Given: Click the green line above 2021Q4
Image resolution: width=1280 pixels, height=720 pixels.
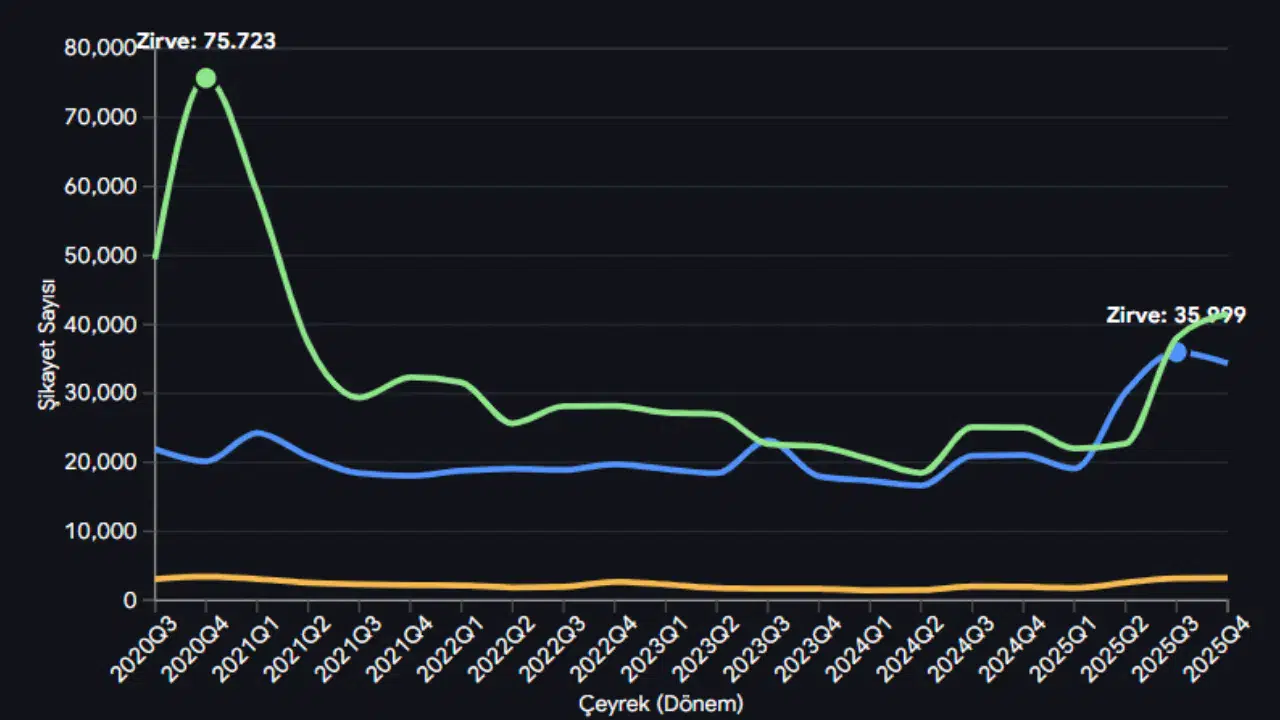Looking at the screenshot, I should click(x=410, y=377).
